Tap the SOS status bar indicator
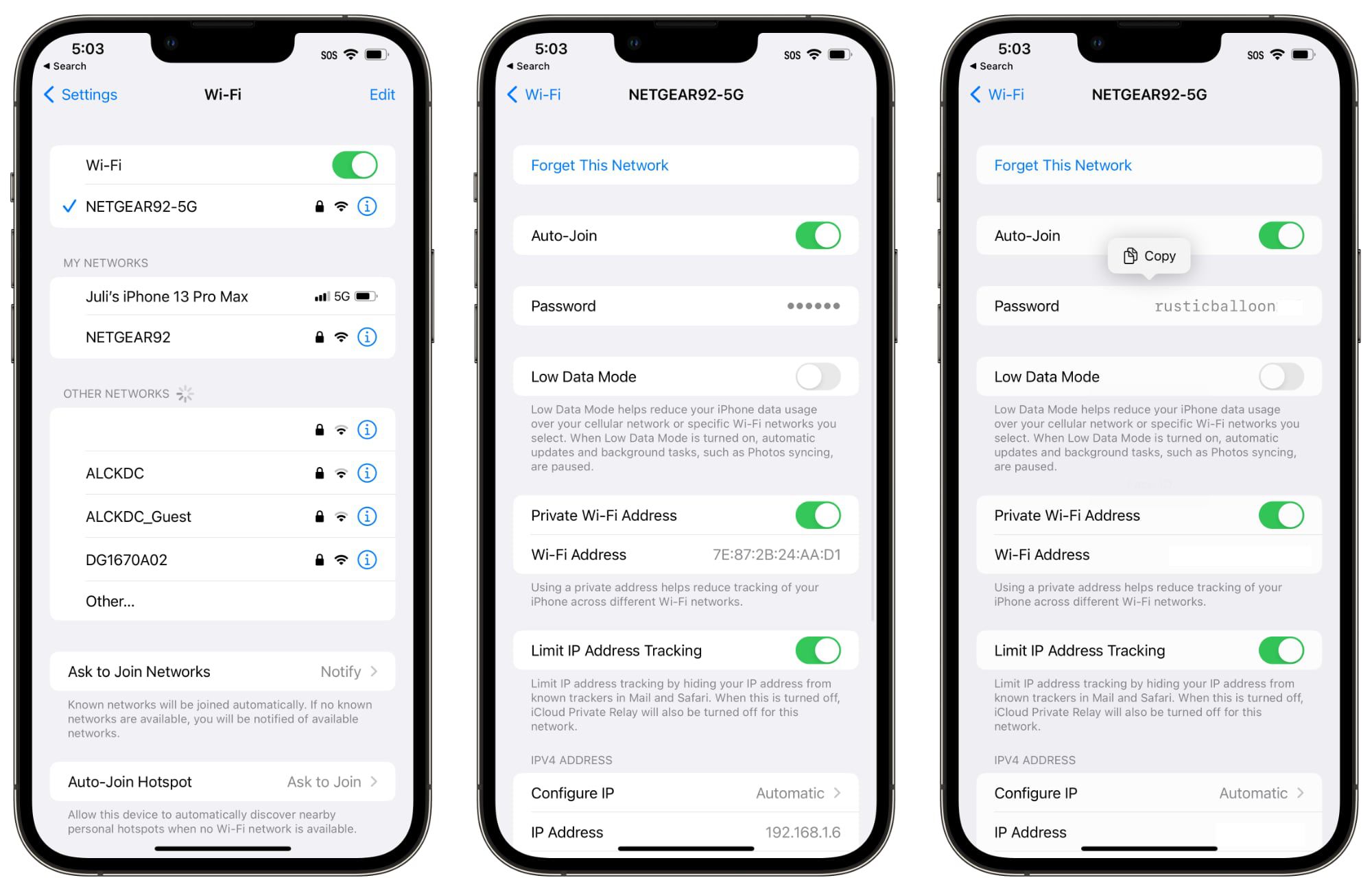Screen dimensions: 1372x891 pyautogui.click(x=324, y=47)
